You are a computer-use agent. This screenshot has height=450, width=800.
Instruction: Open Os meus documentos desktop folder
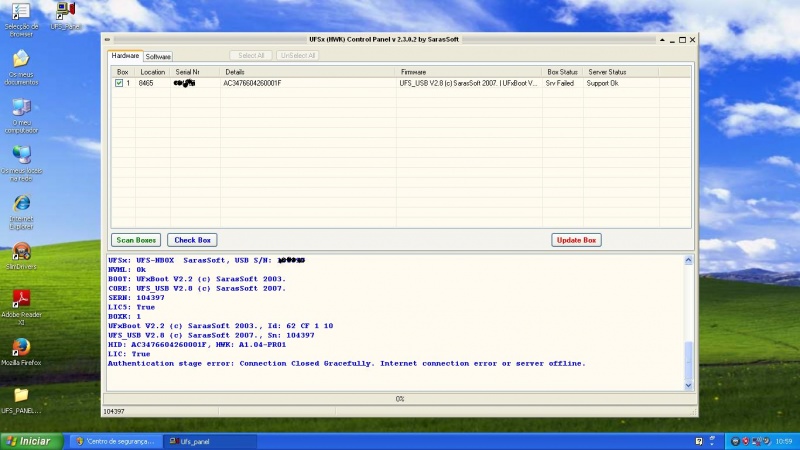pos(21,67)
